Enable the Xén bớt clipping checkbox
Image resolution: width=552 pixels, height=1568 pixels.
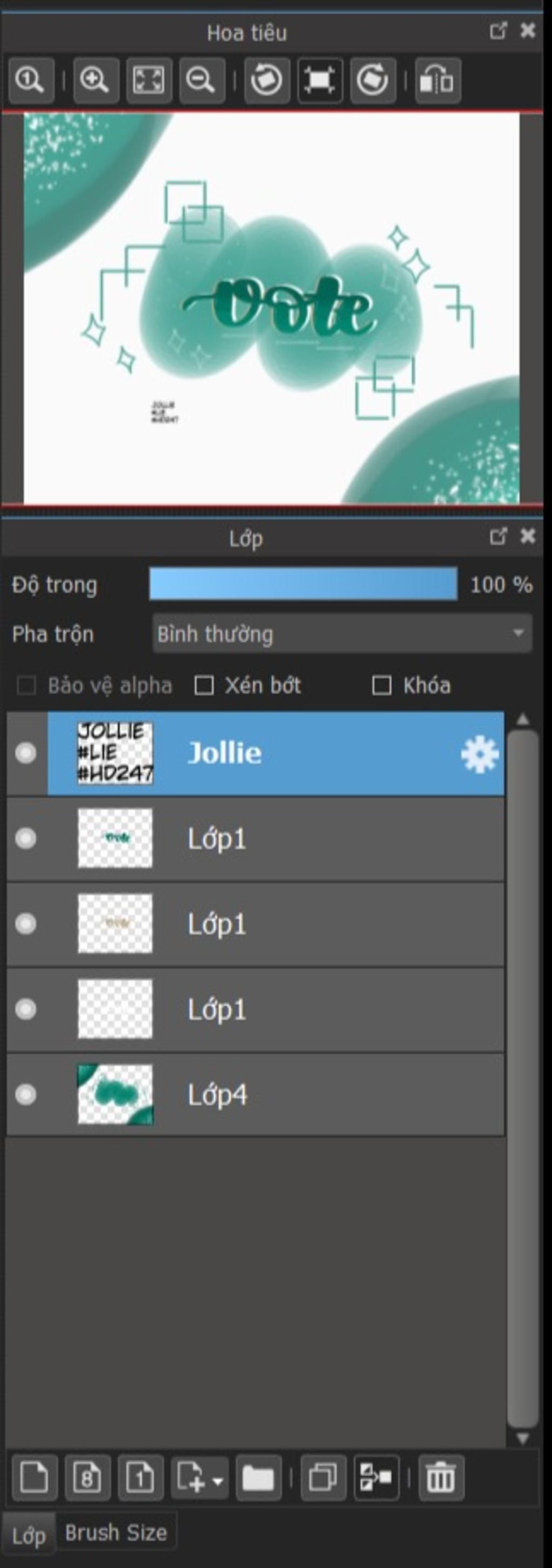click(204, 685)
